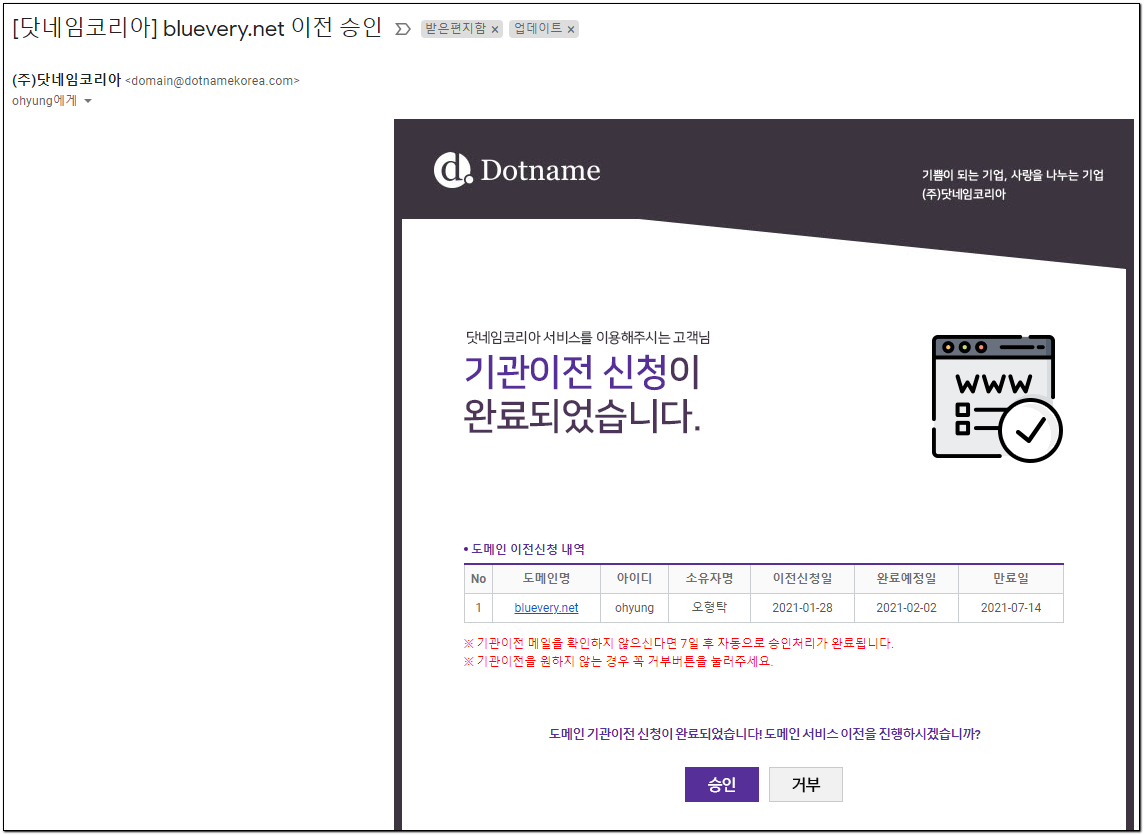Click the slogan 기쁨이 되는 기업 text

1013,175
